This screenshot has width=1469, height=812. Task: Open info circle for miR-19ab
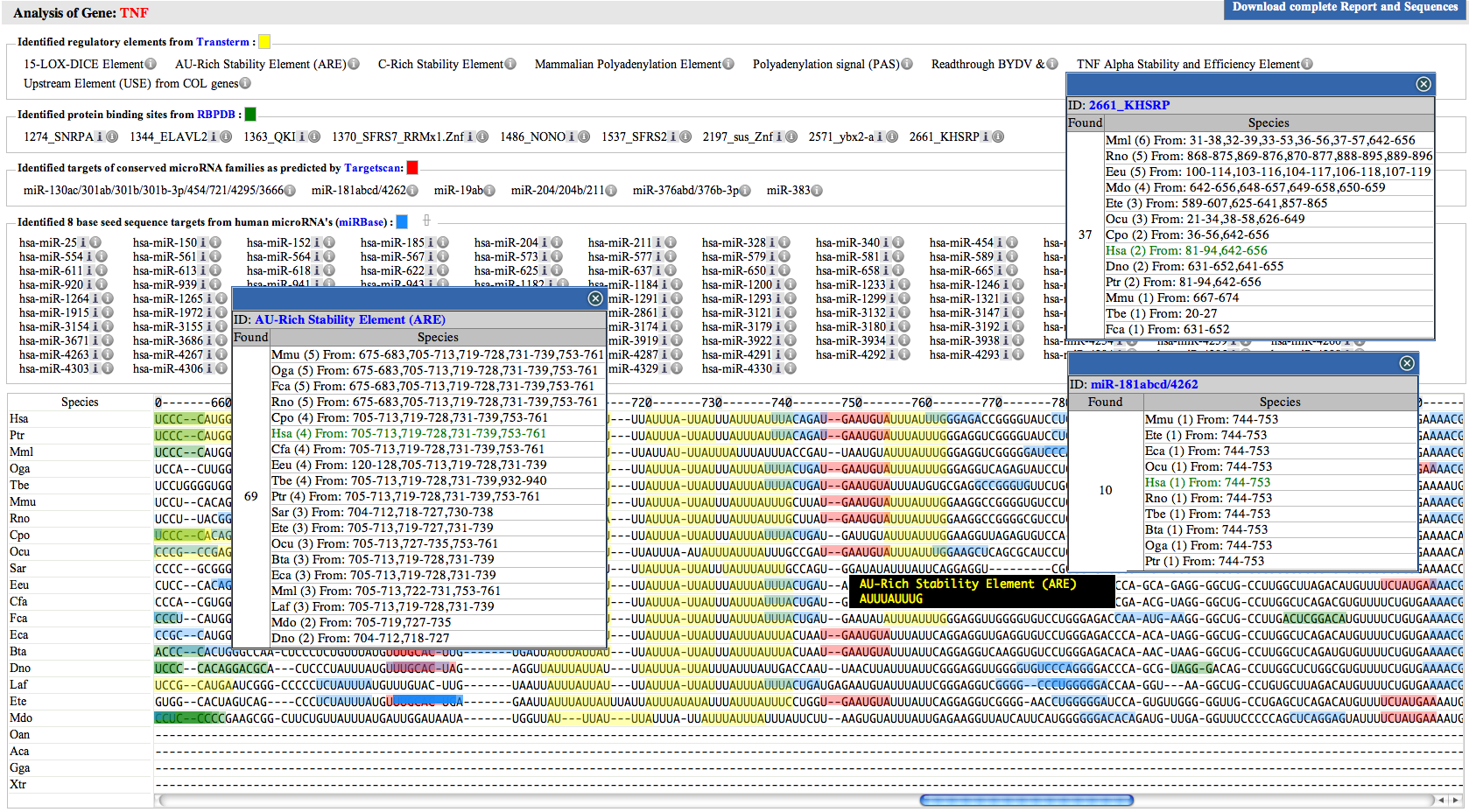[489, 191]
